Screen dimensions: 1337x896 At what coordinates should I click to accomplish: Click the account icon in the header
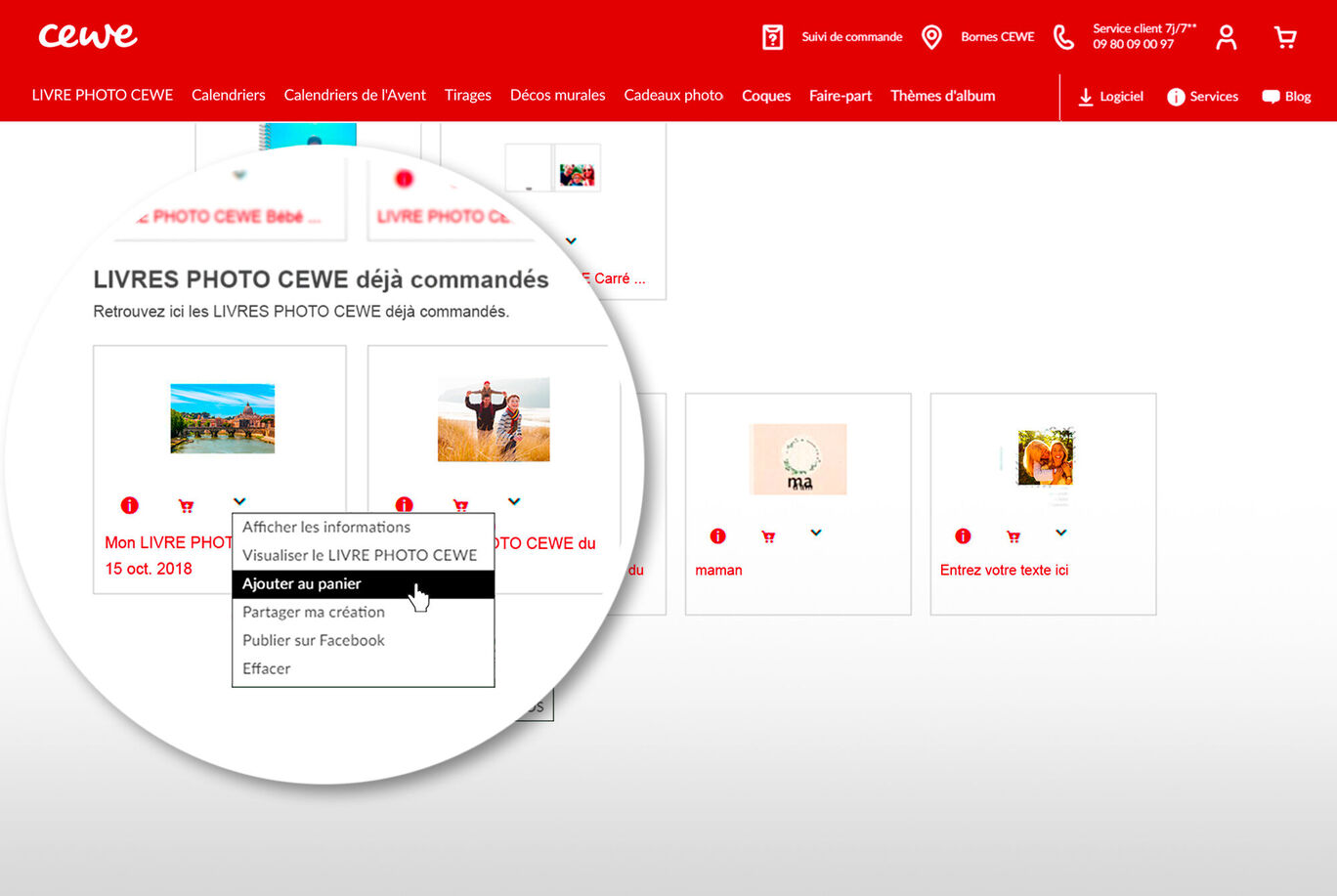point(1226,35)
